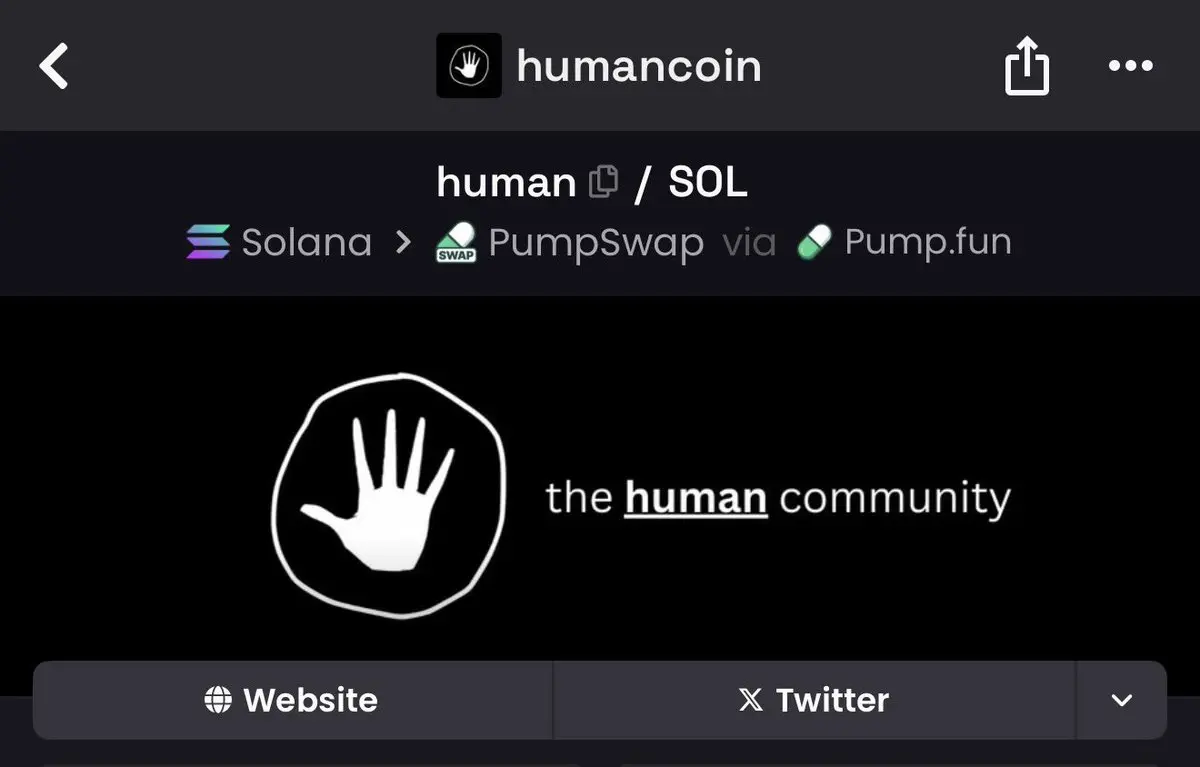Tap the breadcrumb arrow after Solana
This screenshot has height=767, width=1200.
[403, 242]
